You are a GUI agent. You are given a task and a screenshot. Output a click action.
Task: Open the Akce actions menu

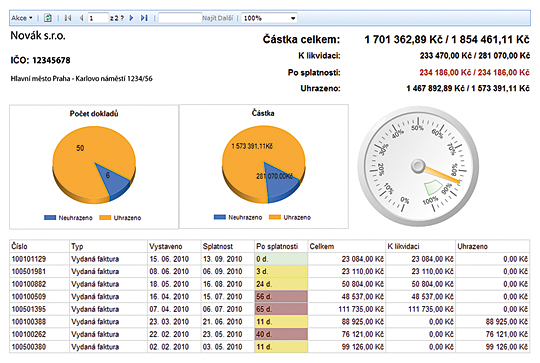coord(21,18)
